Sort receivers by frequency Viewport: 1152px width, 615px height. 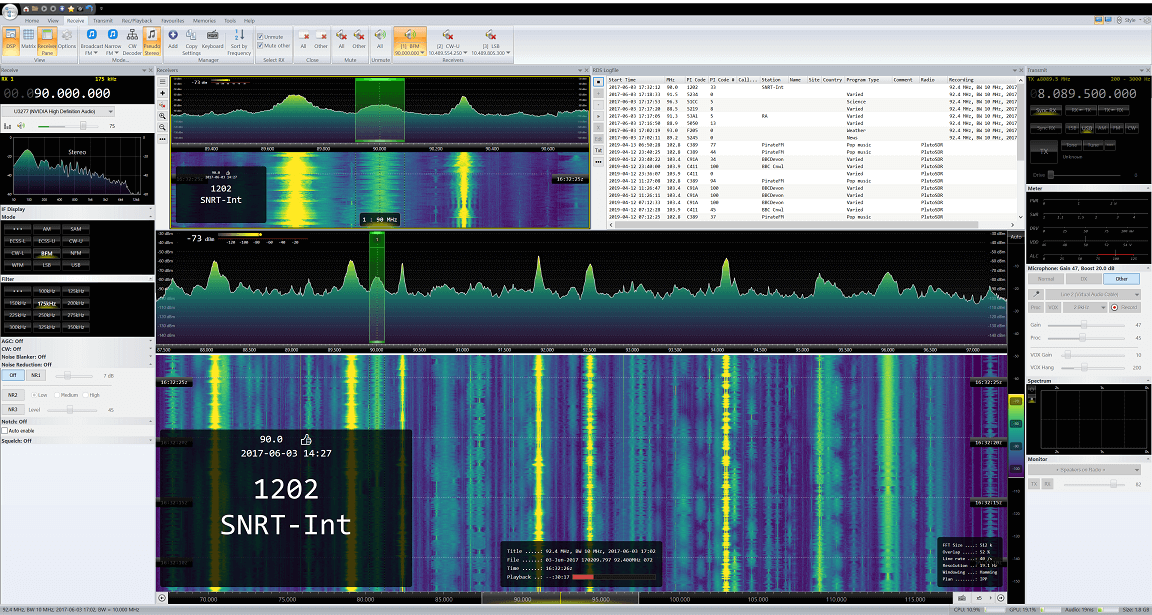pyautogui.click(x=238, y=41)
